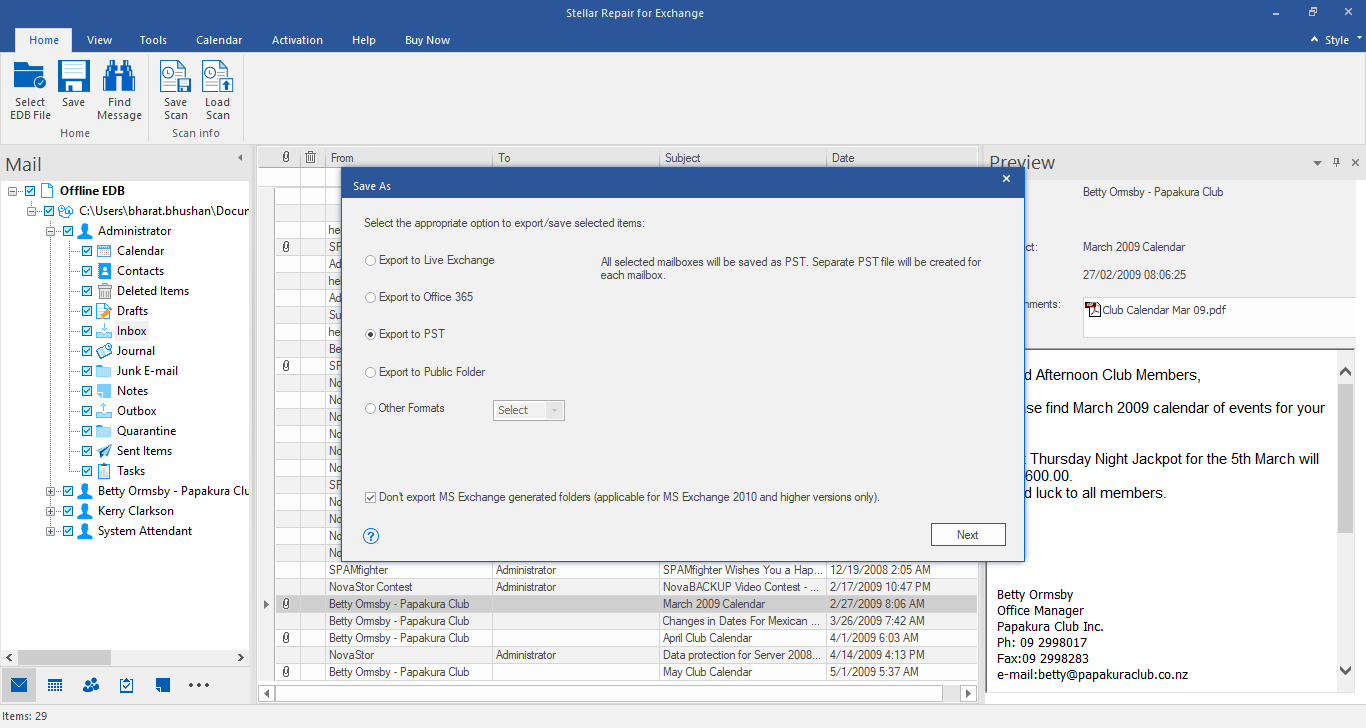Collapse the C:\Users EDB file node
Screen dimensions: 1366x728
31,211
